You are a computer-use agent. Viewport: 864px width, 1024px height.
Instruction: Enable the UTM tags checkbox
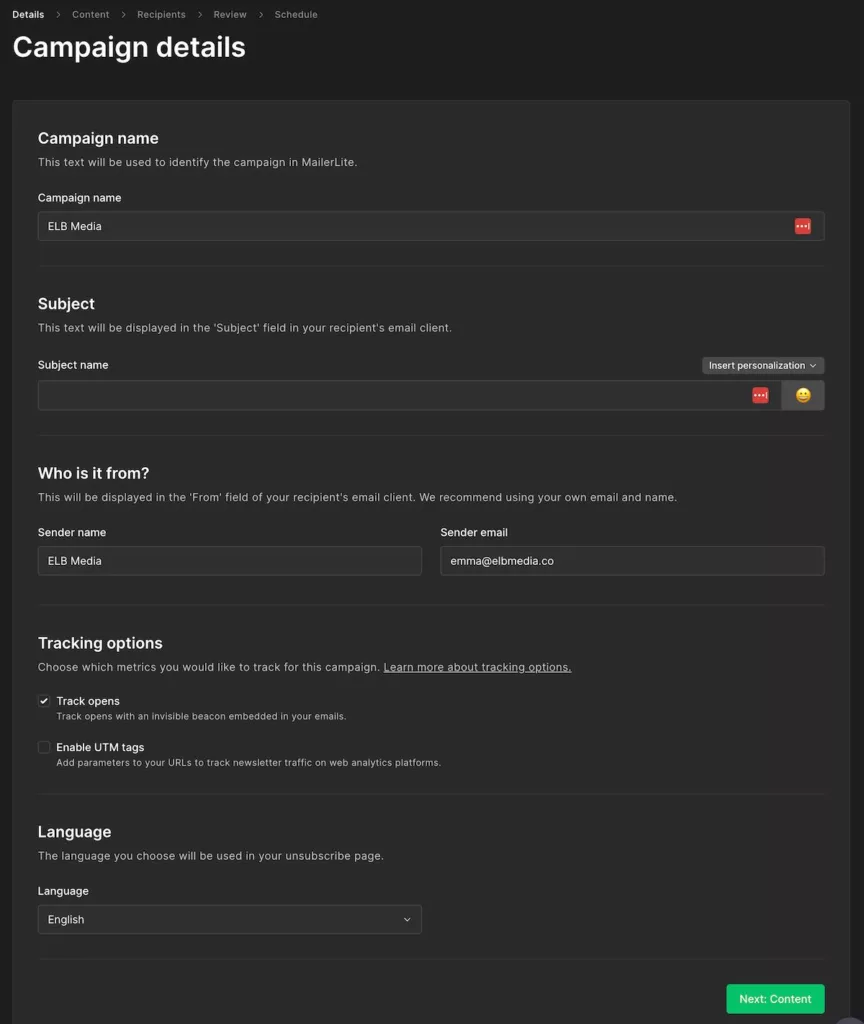[x=44, y=747]
